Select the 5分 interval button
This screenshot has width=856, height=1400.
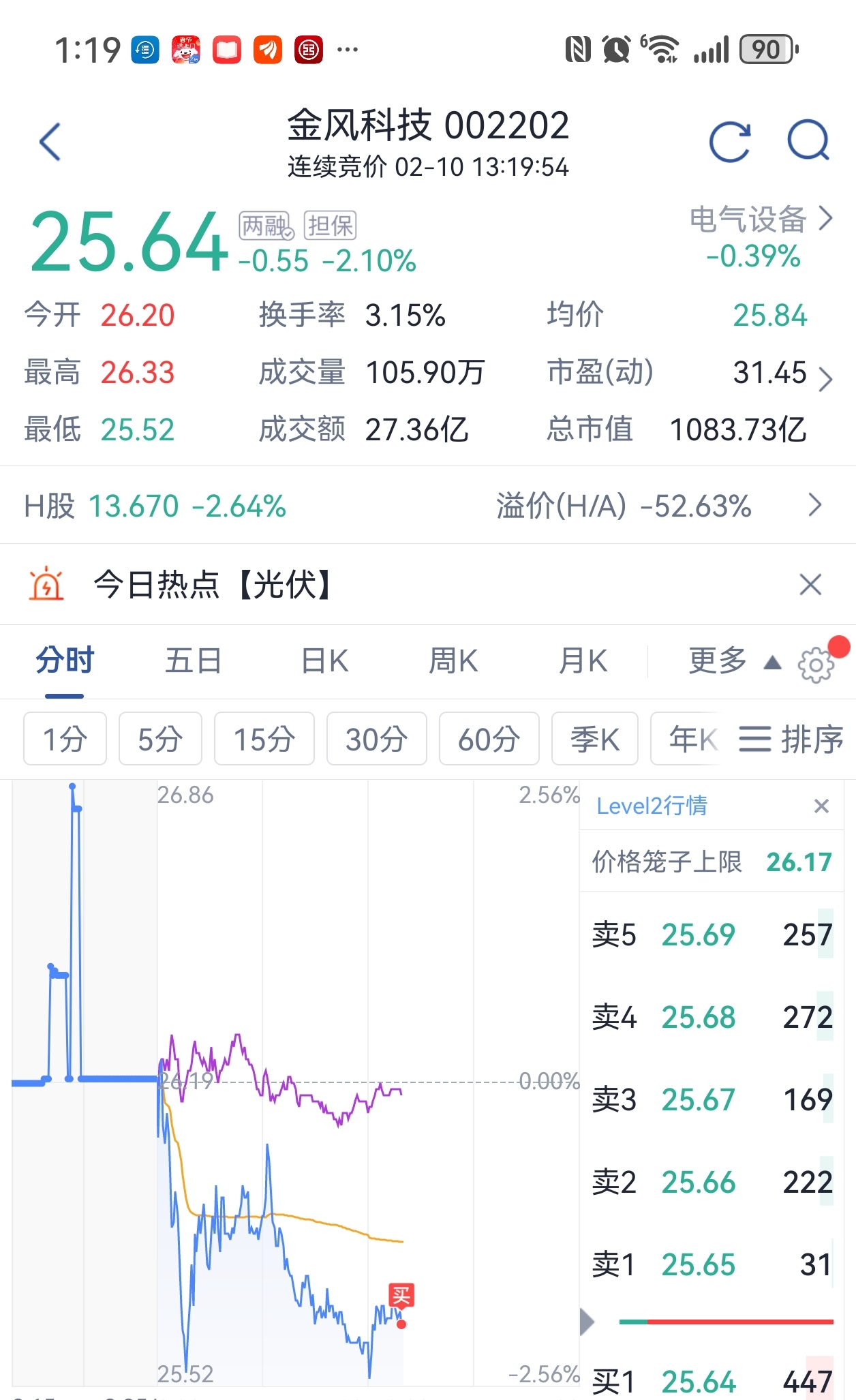click(160, 739)
